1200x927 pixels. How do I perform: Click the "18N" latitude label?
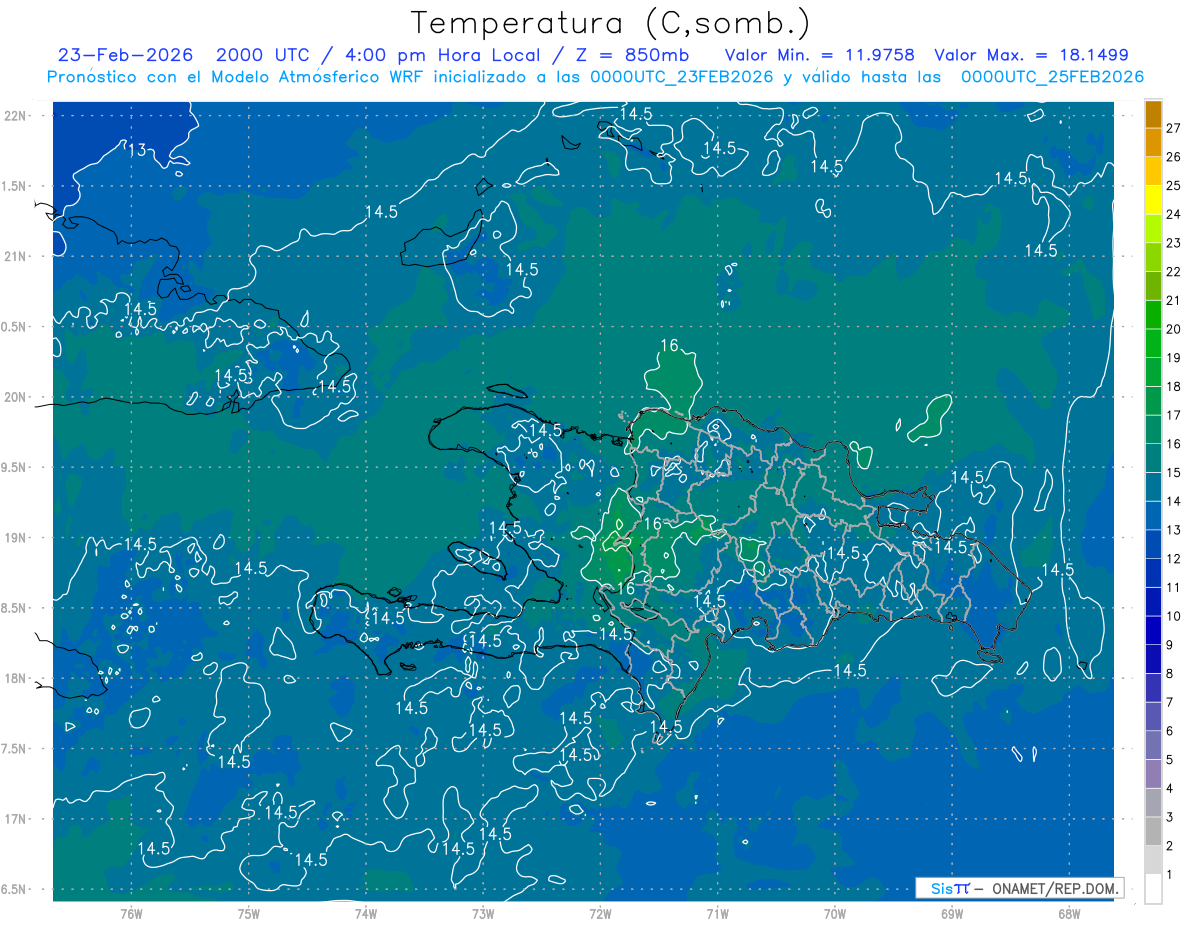coord(14,678)
